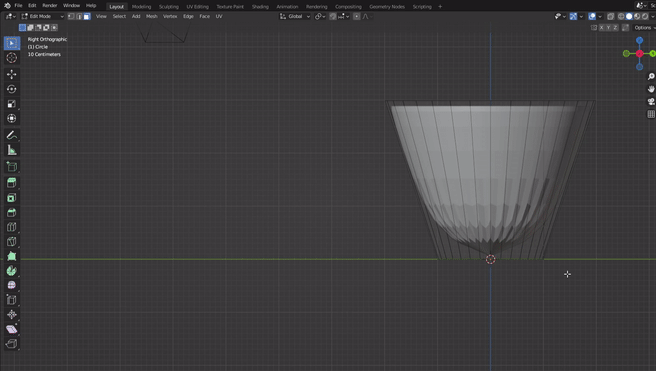Open the Mesh menu
Viewport: 656px width, 371px height.
point(151,16)
